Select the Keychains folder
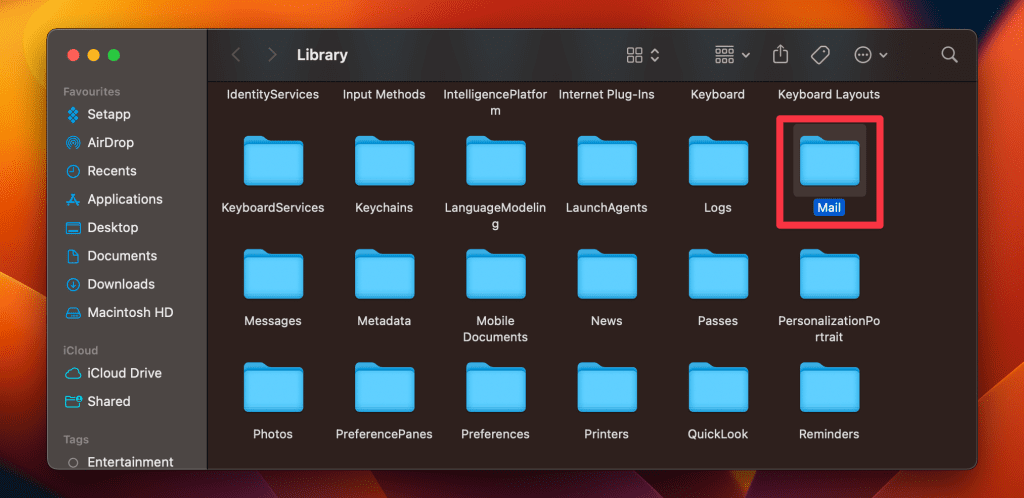The width and height of the screenshot is (1024, 498). 384,163
